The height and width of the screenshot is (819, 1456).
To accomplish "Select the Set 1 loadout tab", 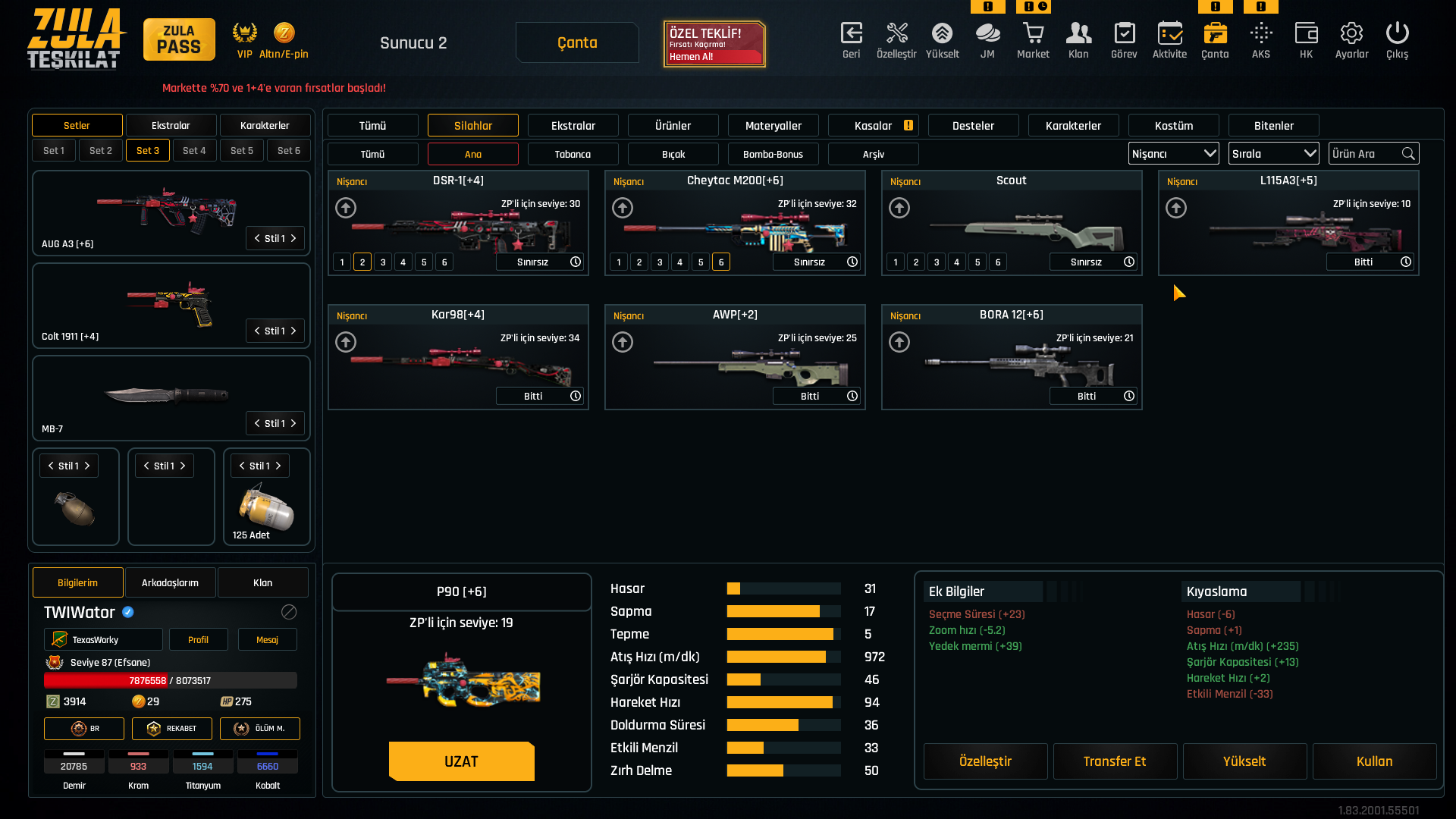I will tap(54, 150).
